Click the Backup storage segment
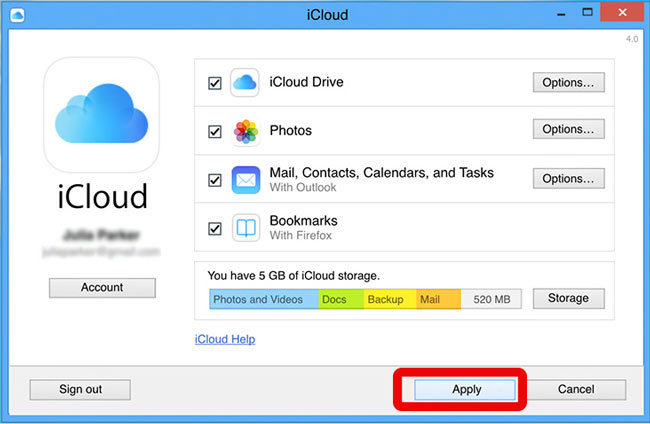The height and width of the screenshot is (424, 650). (390, 299)
